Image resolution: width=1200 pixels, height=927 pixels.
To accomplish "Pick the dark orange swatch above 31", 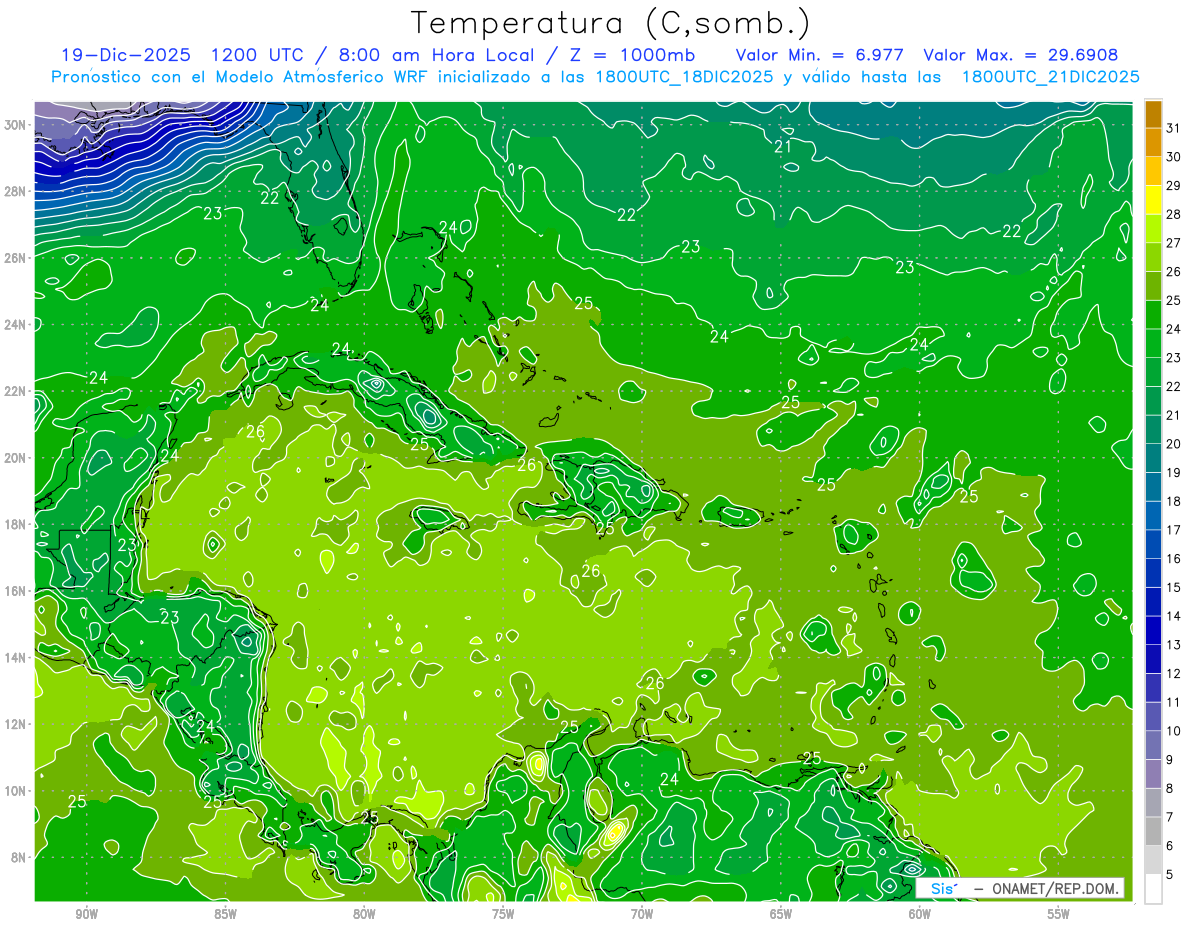I will (1153, 114).
